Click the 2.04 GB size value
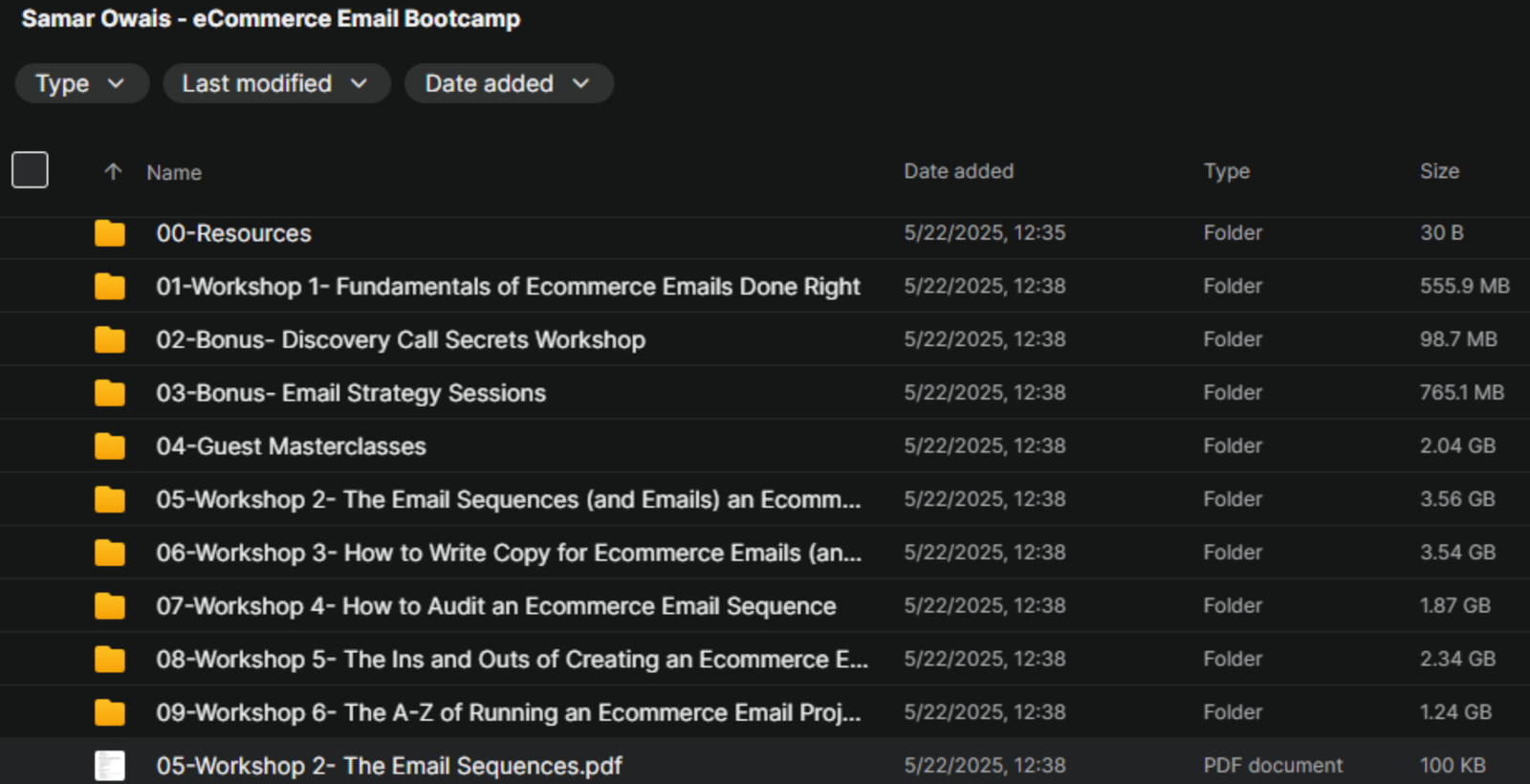This screenshot has width=1530, height=784. tap(1457, 446)
